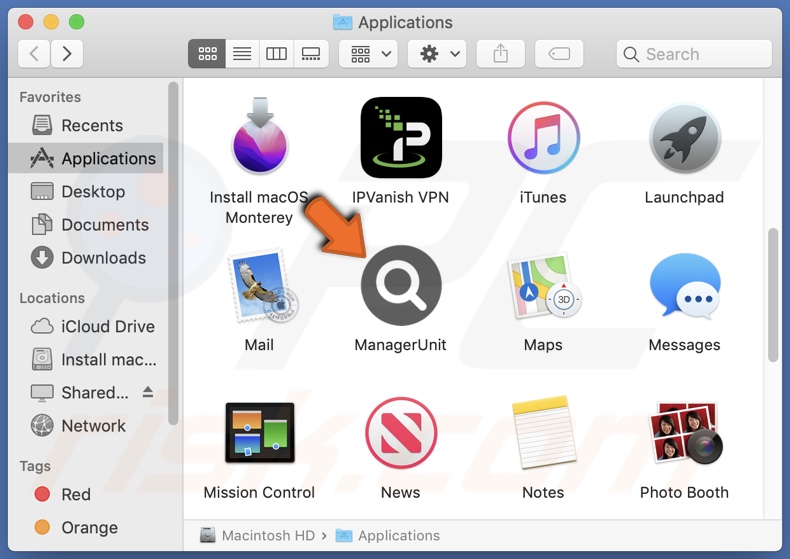The image size is (790, 559).
Task: Filter by the Red tag
Action: tap(86, 494)
